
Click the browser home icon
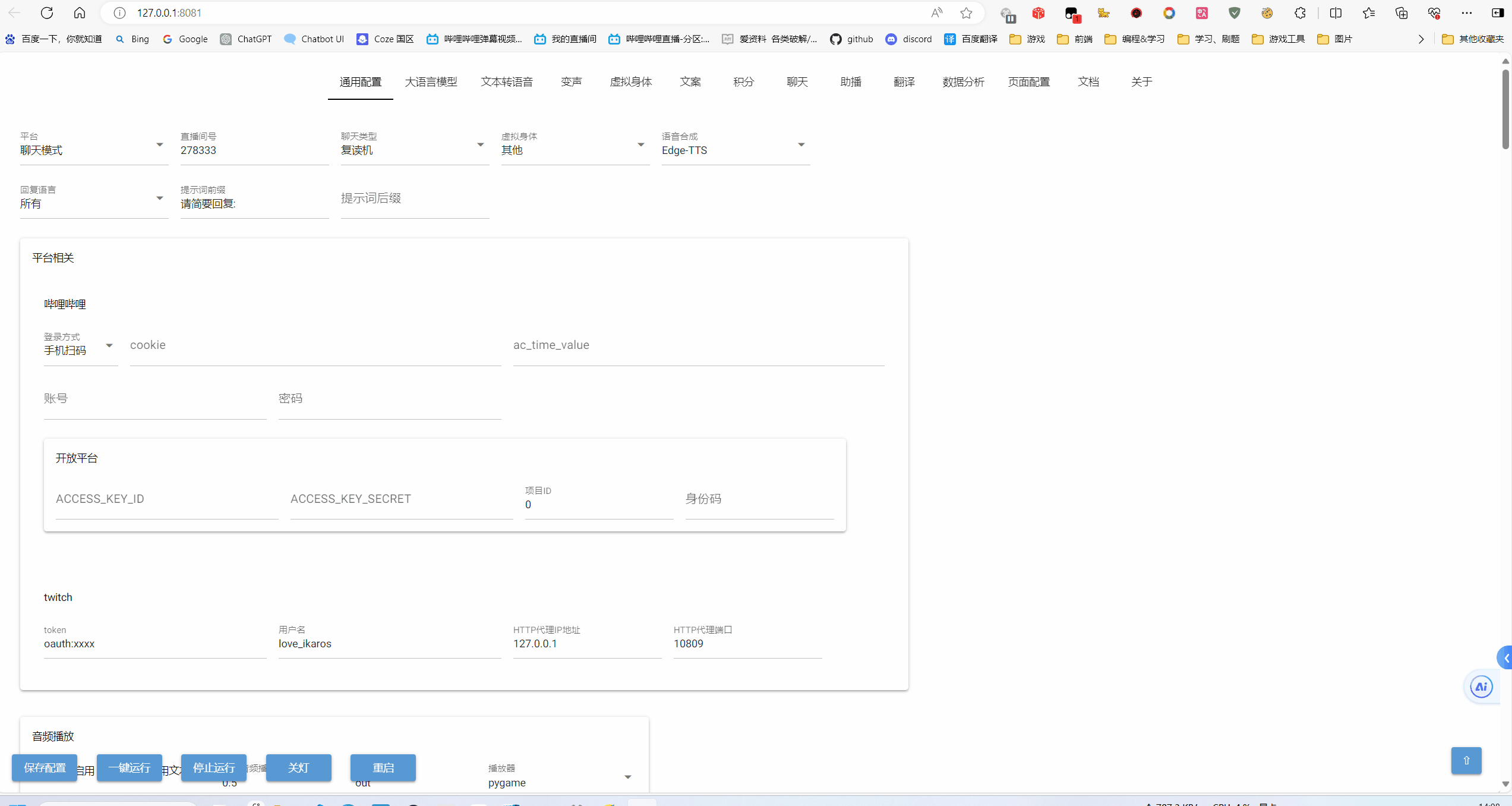(x=80, y=12)
